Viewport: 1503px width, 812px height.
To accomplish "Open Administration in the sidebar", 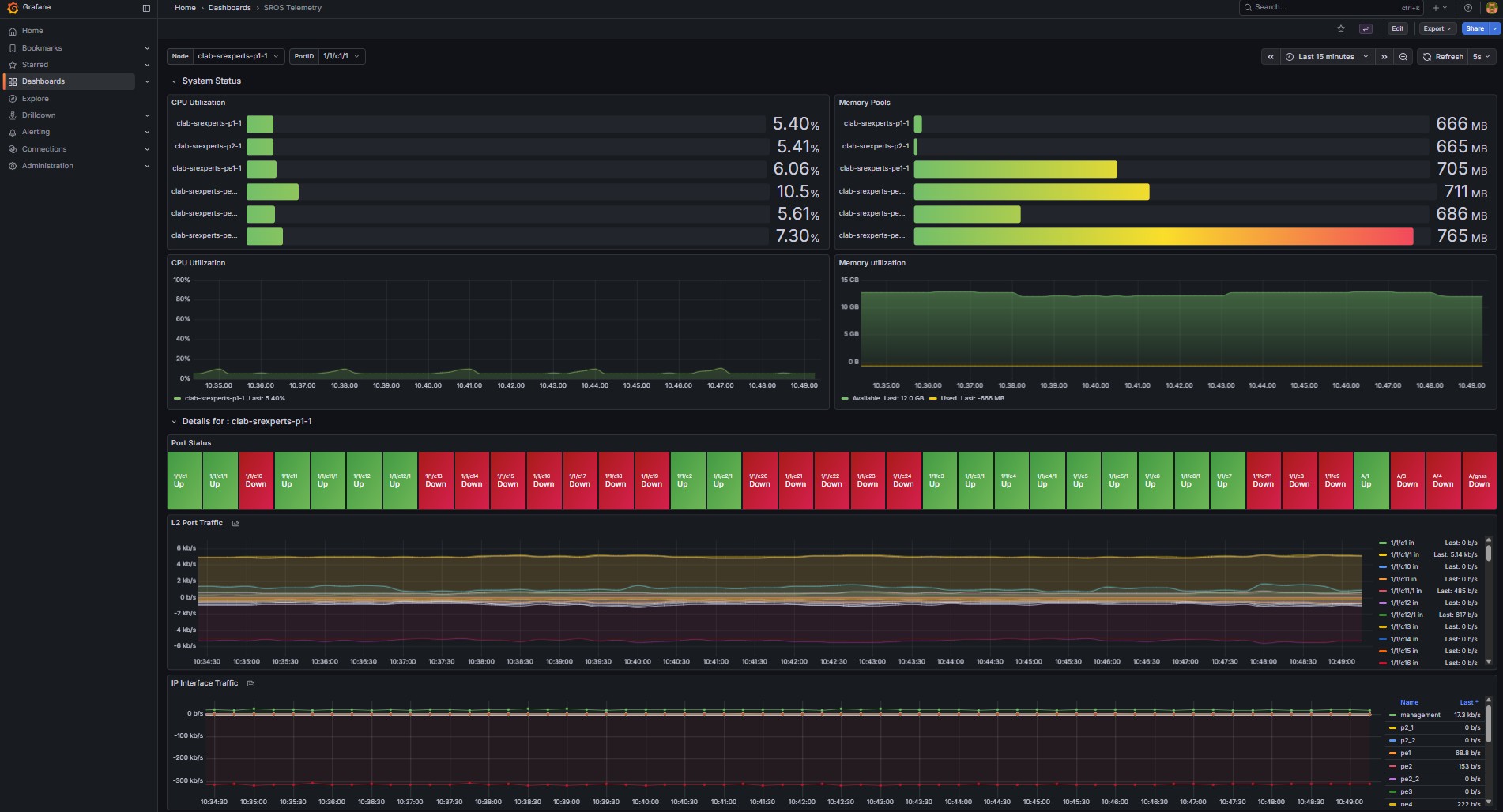I will click(47, 166).
